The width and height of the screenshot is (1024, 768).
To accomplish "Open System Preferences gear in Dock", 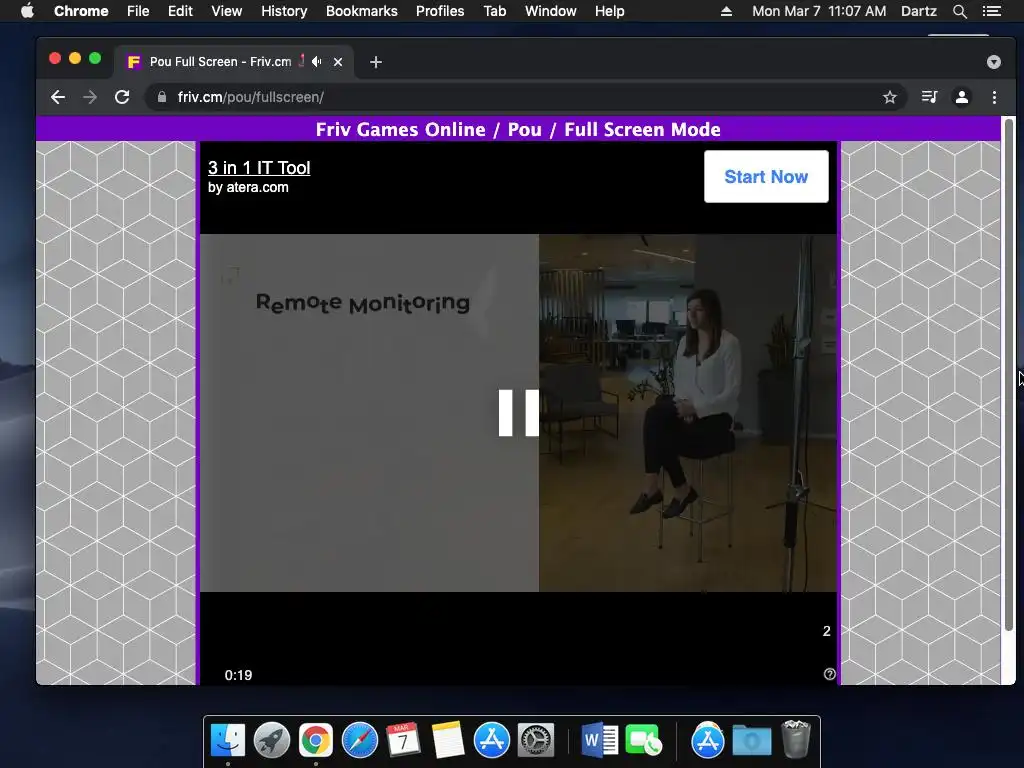I will [536, 741].
